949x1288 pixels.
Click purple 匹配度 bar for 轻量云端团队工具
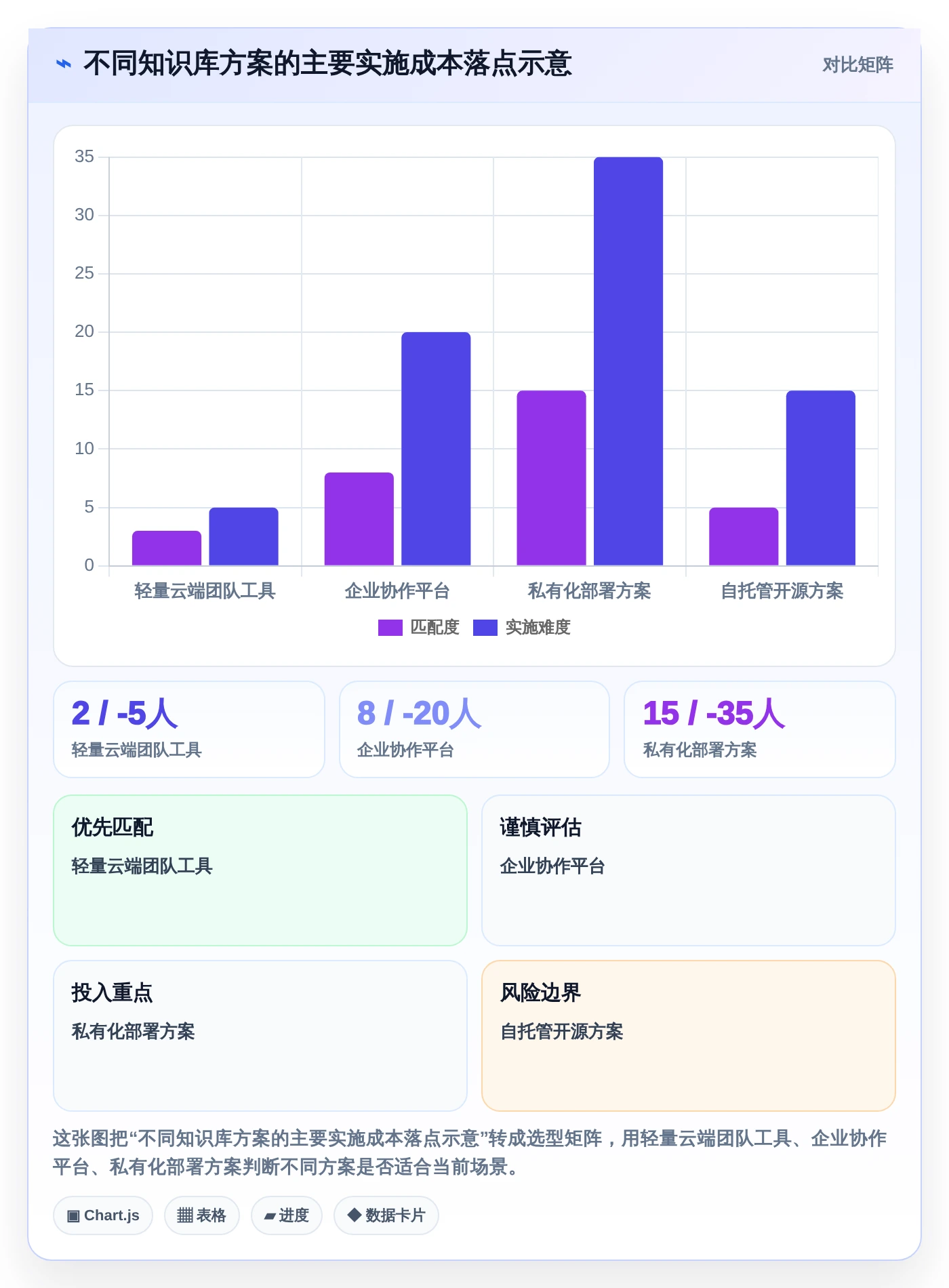click(167, 548)
